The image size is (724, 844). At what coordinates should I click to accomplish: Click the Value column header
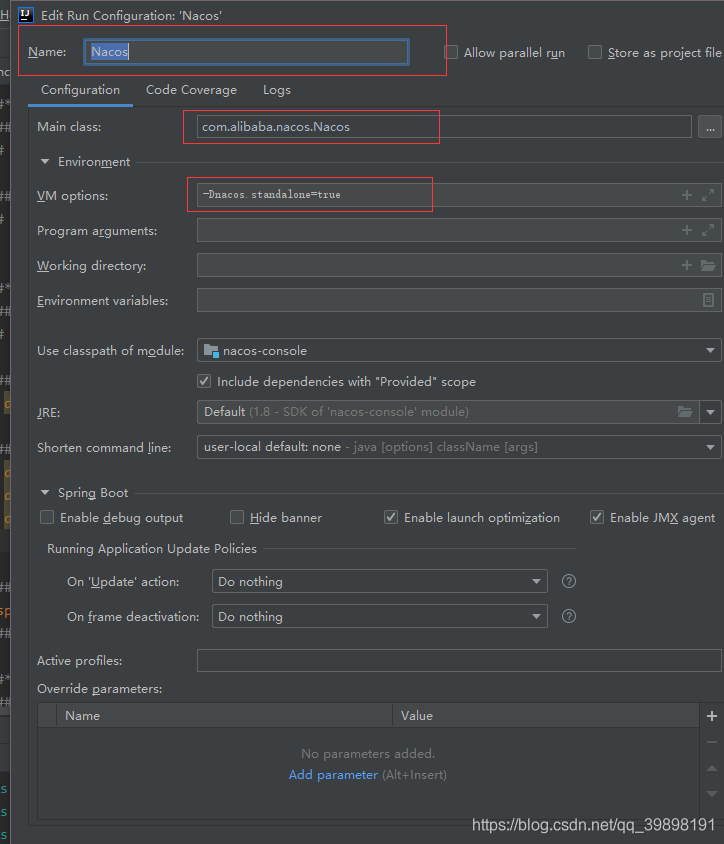[x=546, y=716]
